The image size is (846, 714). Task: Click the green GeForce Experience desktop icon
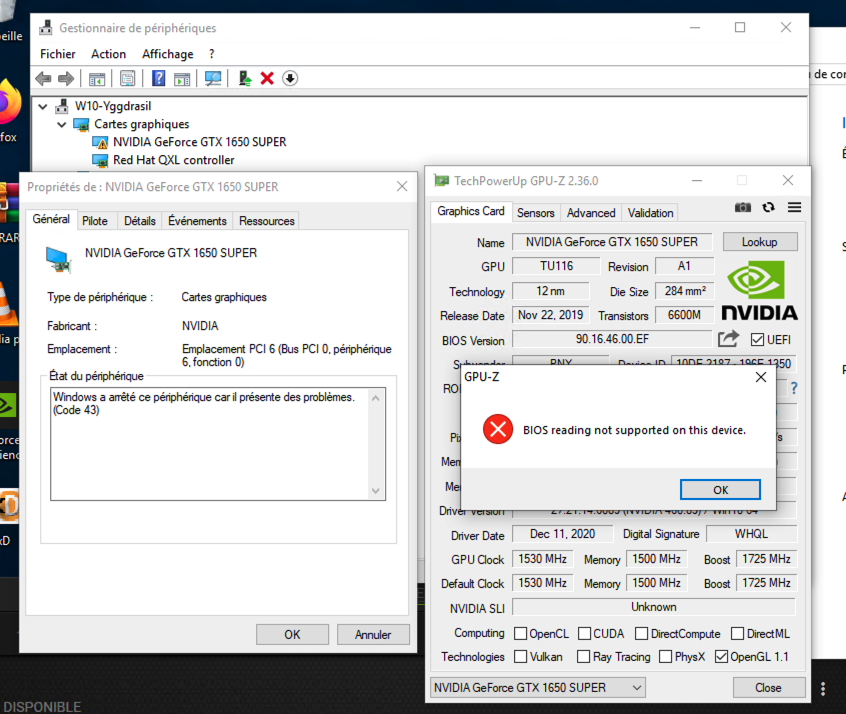pyautogui.click(x=8, y=406)
